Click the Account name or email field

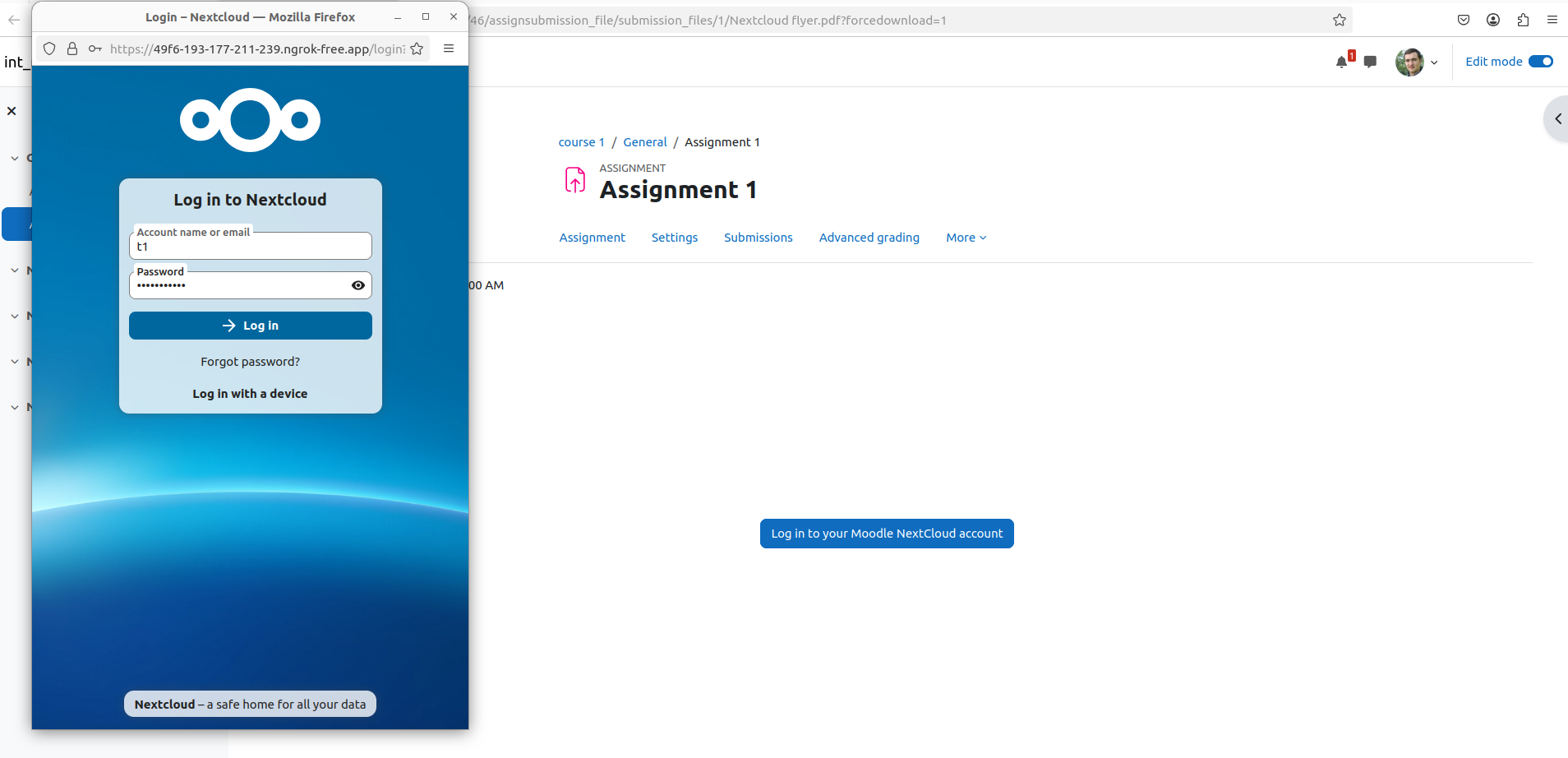251,246
